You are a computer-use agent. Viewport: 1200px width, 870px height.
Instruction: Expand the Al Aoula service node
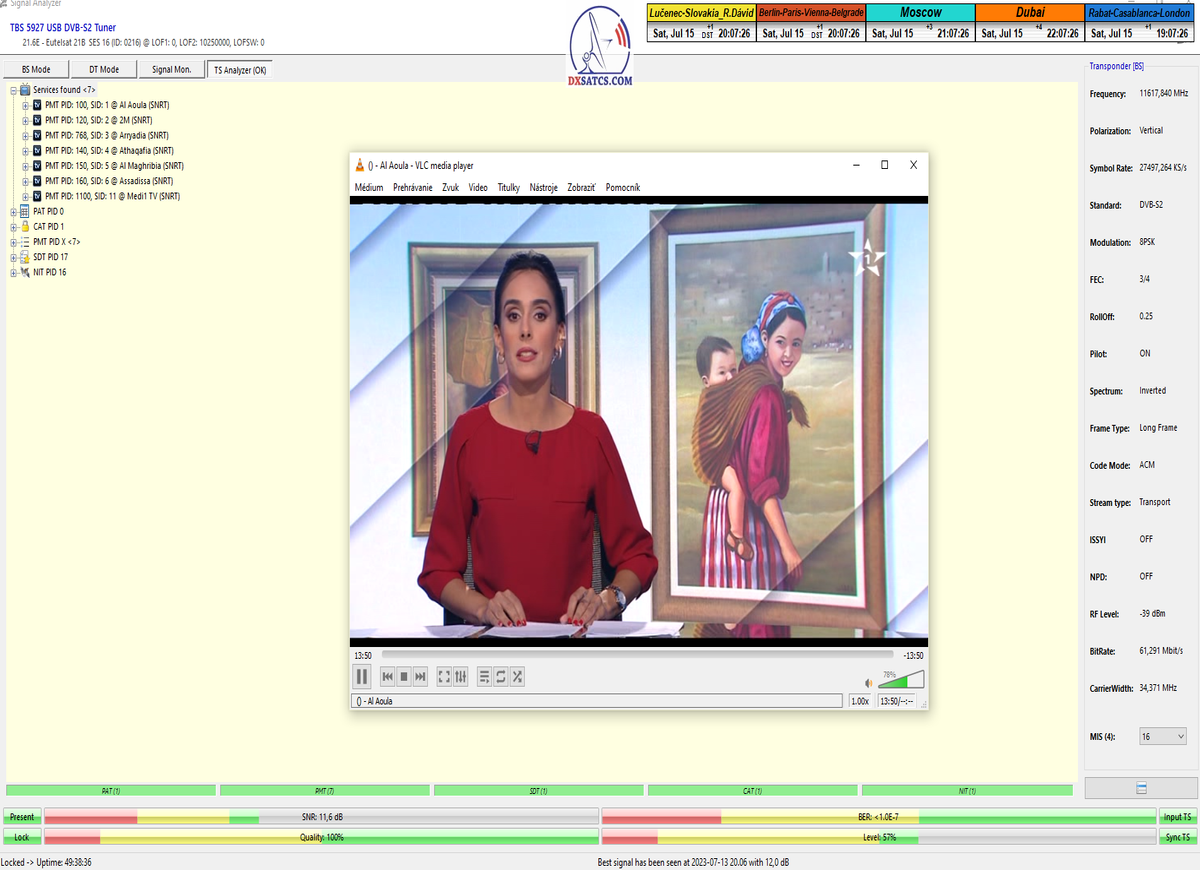pos(25,105)
